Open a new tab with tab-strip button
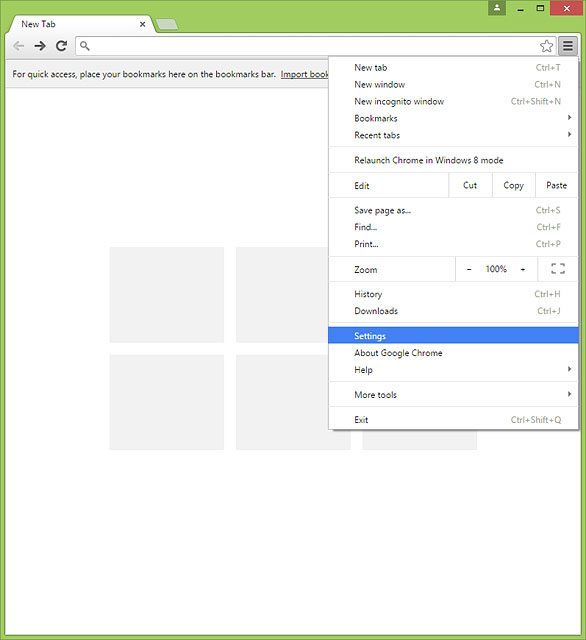The width and height of the screenshot is (586, 640). (167, 24)
